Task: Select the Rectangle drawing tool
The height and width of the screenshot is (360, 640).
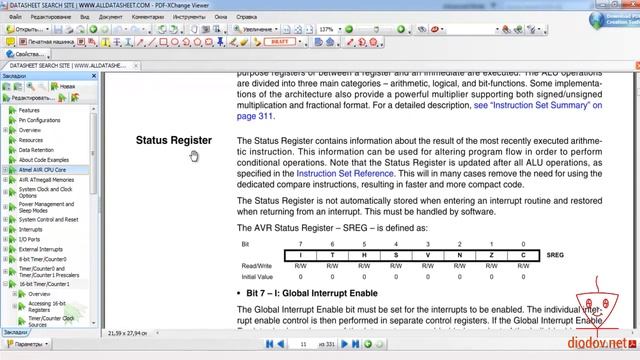Action: click(x=163, y=42)
